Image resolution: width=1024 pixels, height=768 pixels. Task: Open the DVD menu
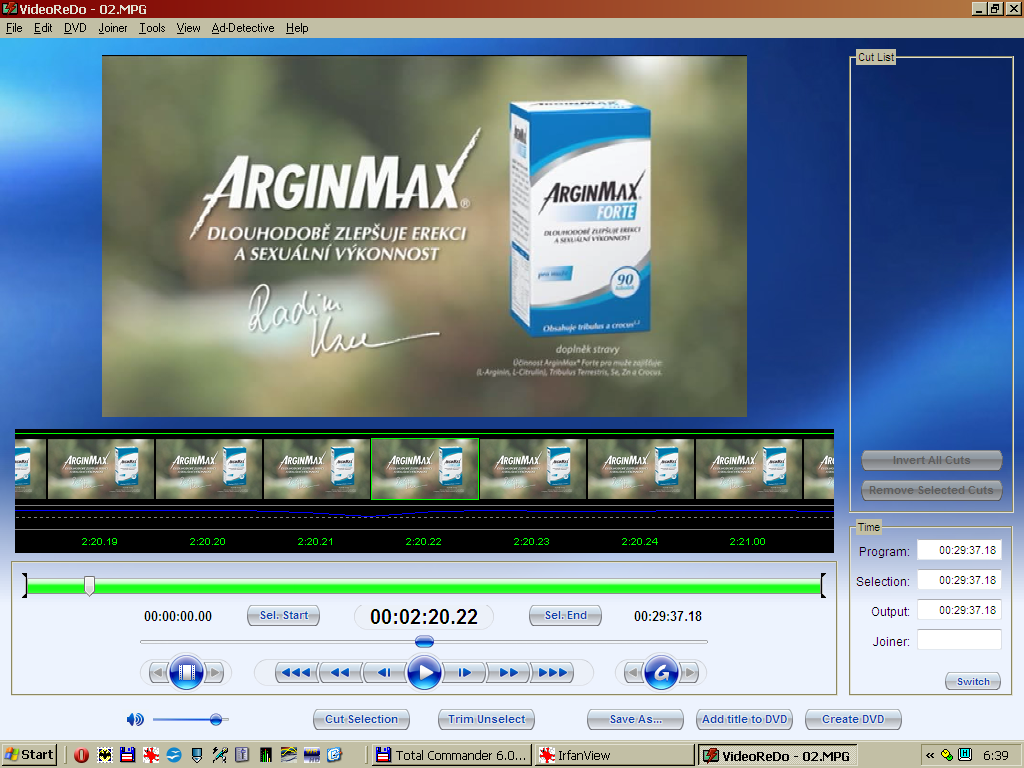click(x=75, y=28)
